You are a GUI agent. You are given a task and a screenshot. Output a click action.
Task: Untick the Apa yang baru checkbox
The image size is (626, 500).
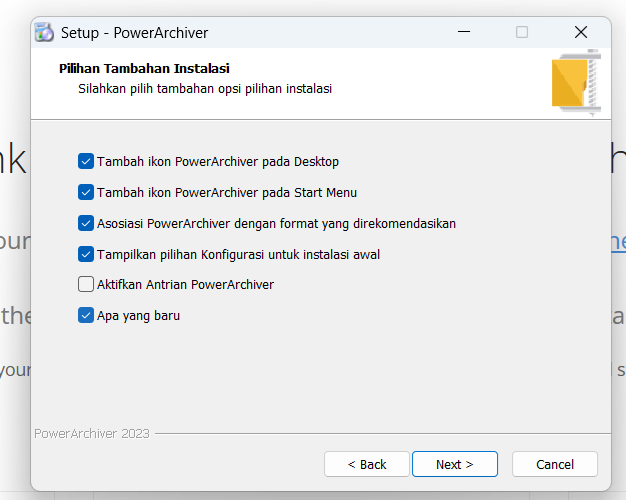pyautogui.click(x=85, y=316)
